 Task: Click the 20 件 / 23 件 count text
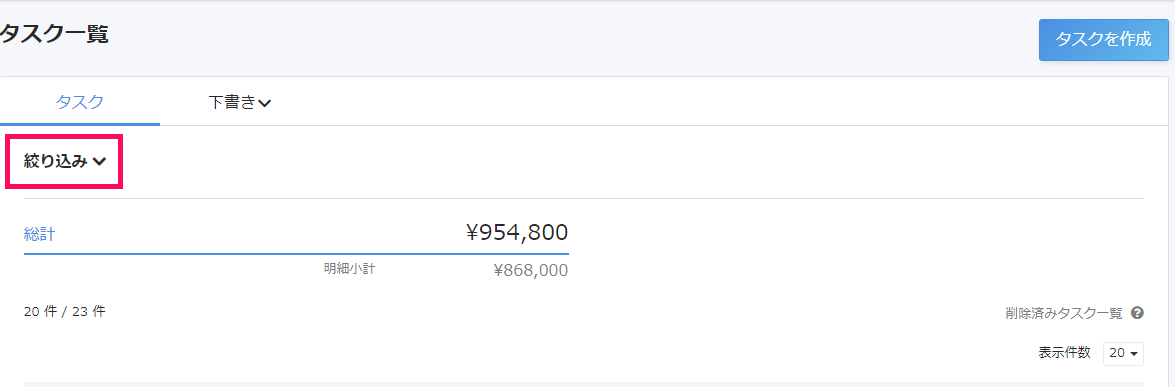pos(64,311)
